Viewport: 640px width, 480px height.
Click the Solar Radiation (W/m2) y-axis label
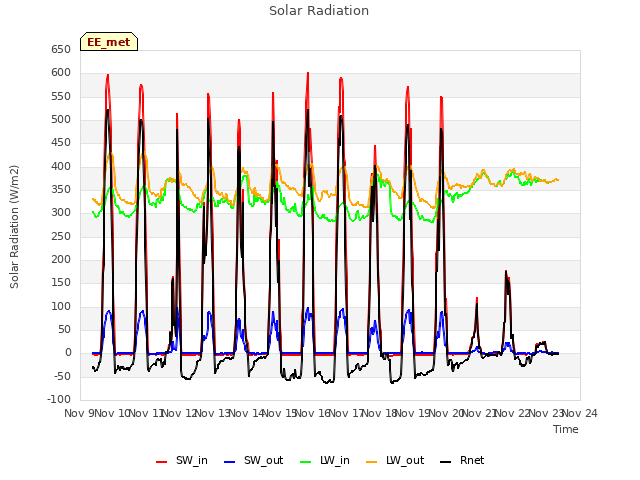14,227
